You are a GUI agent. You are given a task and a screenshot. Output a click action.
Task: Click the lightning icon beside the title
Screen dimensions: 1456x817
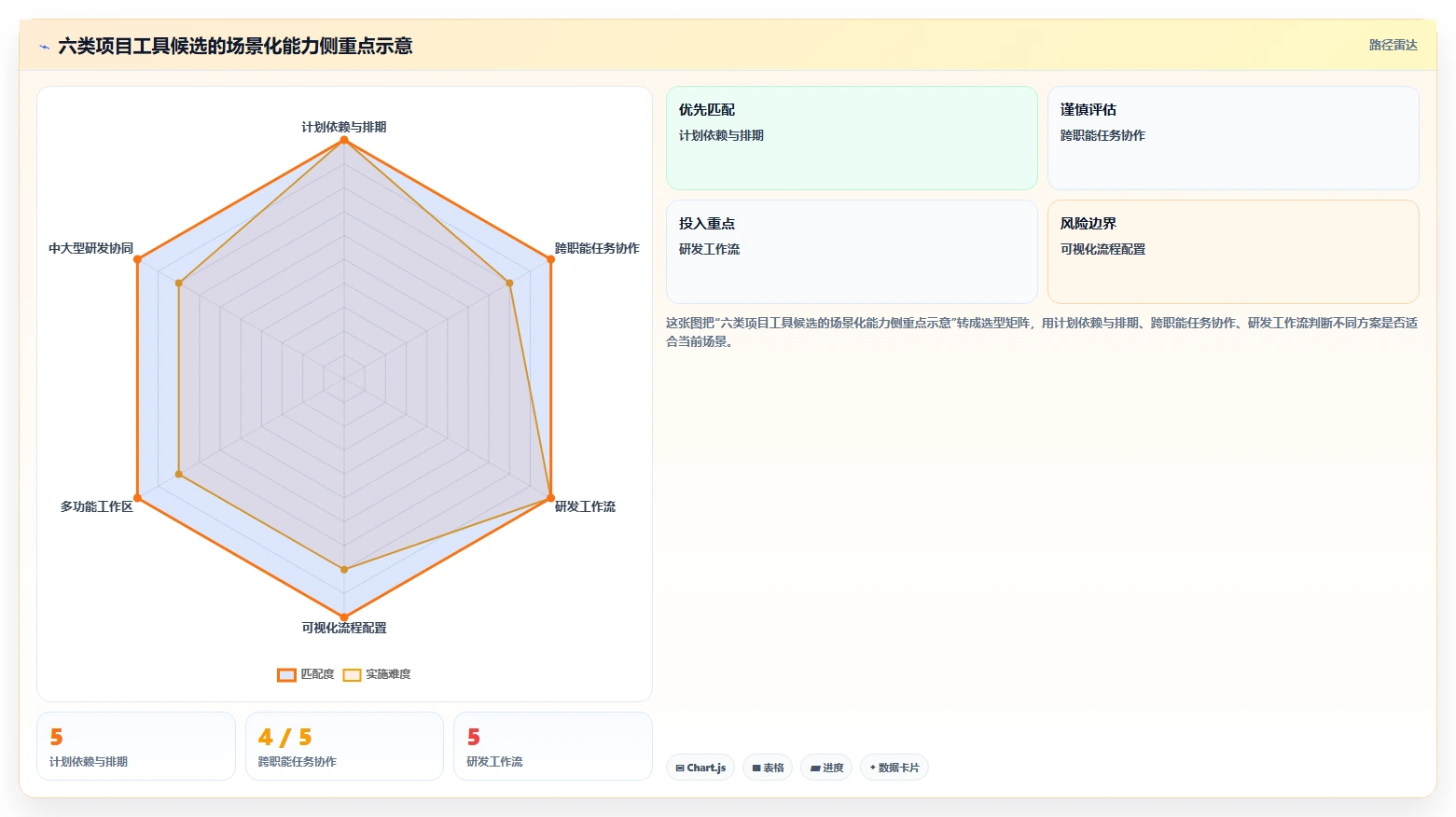(44, 47)
